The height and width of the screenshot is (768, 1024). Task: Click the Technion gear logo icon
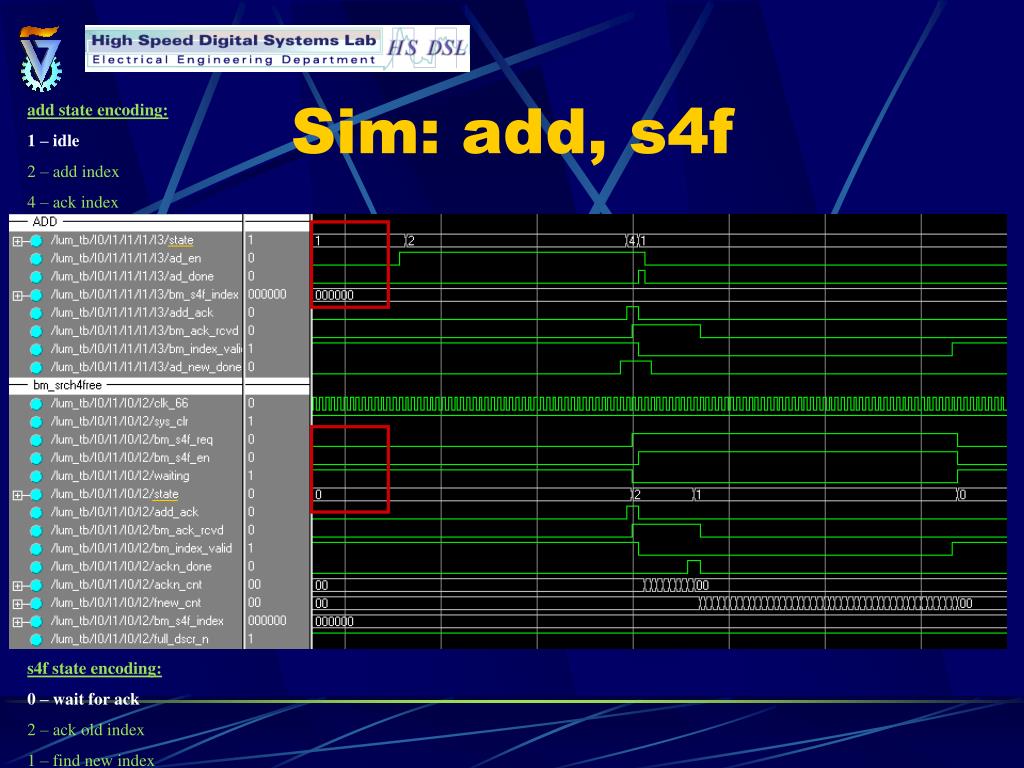(40, 57)
